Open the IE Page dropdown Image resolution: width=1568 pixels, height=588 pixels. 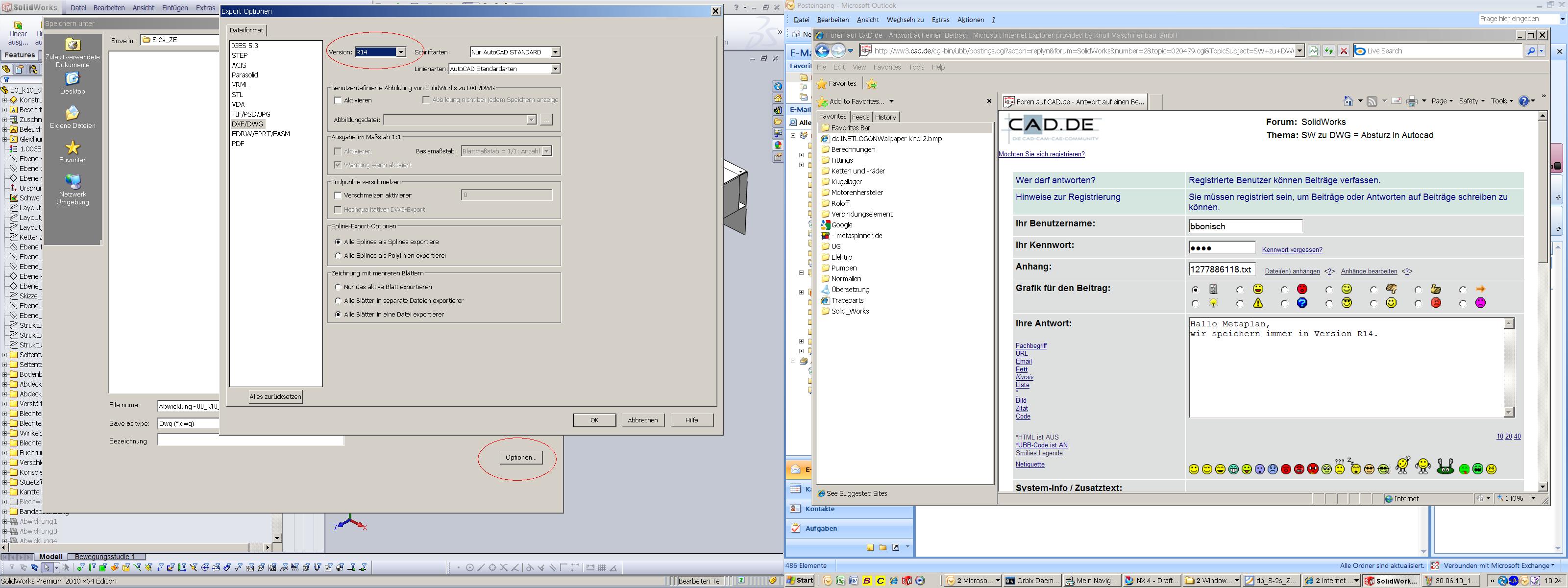[1442, 101]
